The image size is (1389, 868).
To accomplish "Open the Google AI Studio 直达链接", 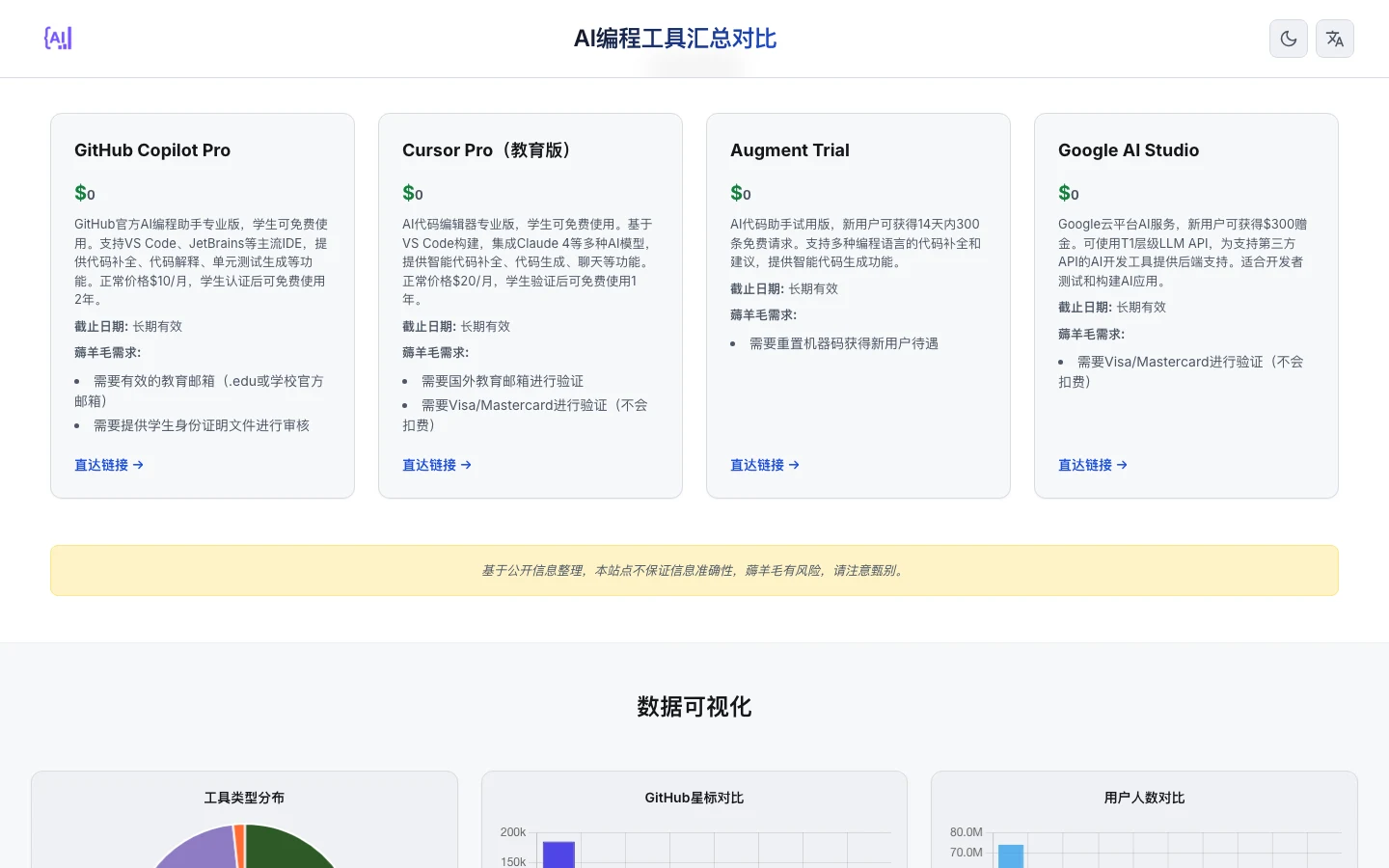I will pyautogui.click(x=1093, y=465).
